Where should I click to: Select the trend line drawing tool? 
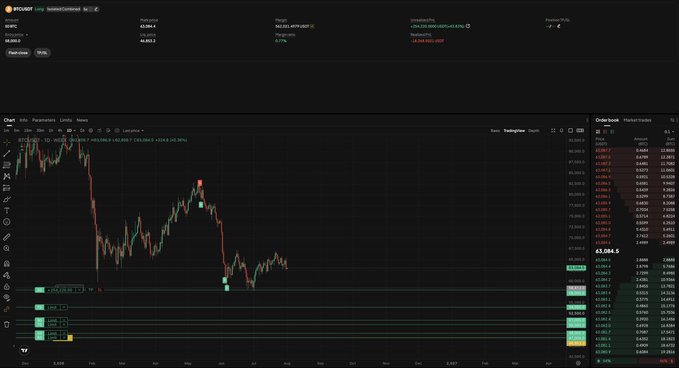6,154
